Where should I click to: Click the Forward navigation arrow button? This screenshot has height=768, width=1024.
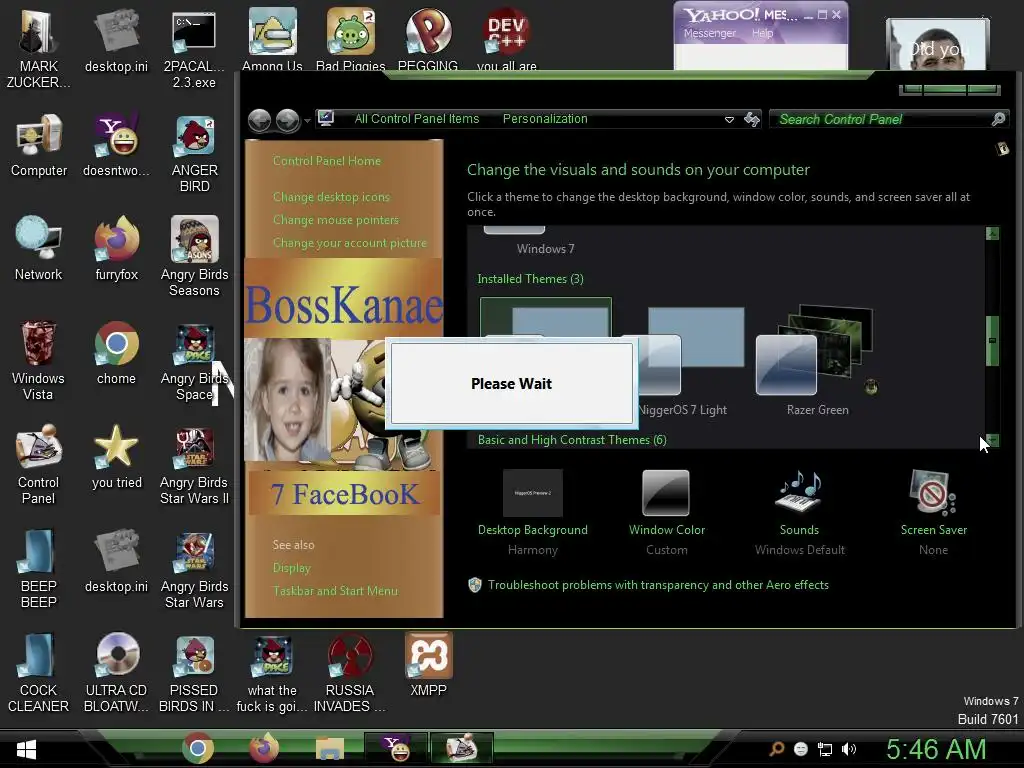[287, 120]
